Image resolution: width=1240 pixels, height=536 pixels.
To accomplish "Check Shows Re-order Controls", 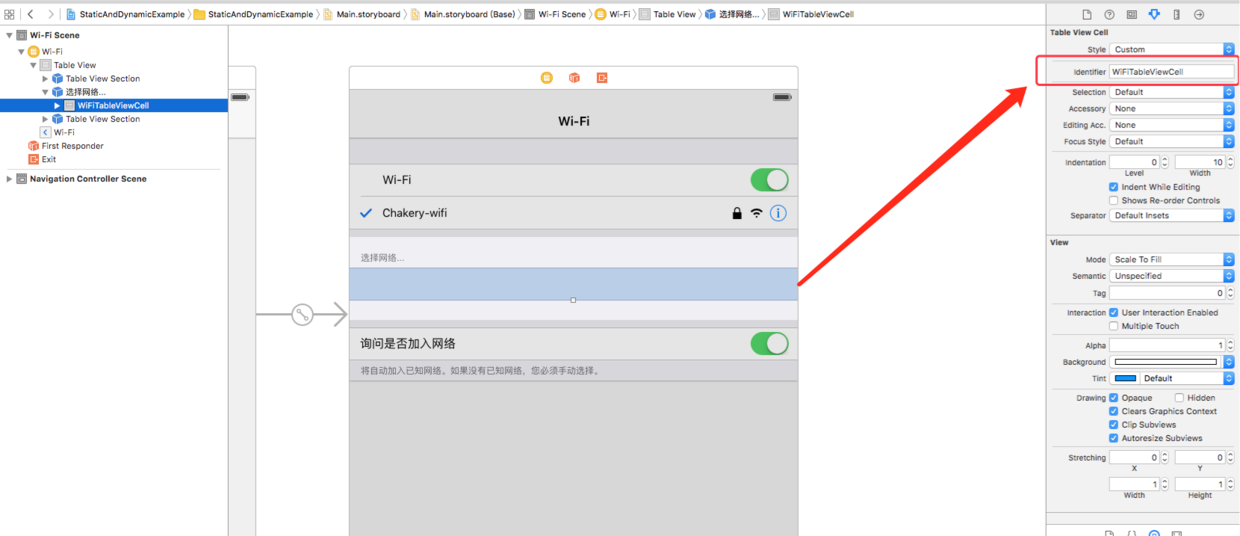I will click(1114, 200).
